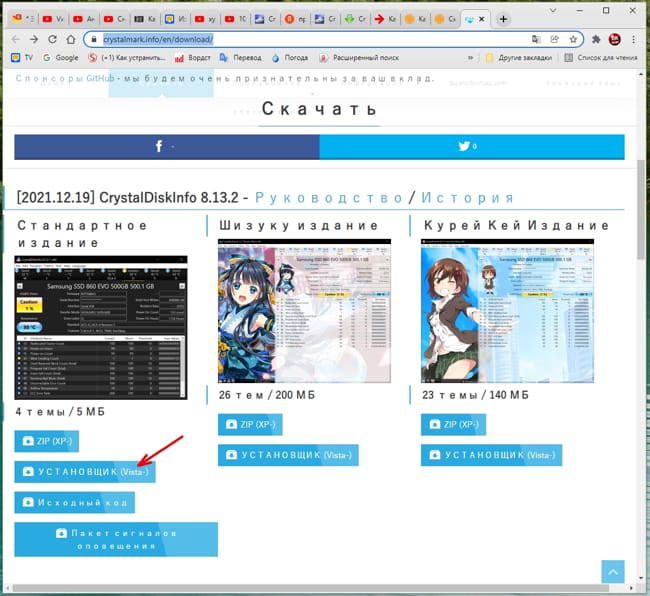Expand hidden bookmarks with double chevron
This screenshot has height=596, width=650.
click(x=471, y=58)
